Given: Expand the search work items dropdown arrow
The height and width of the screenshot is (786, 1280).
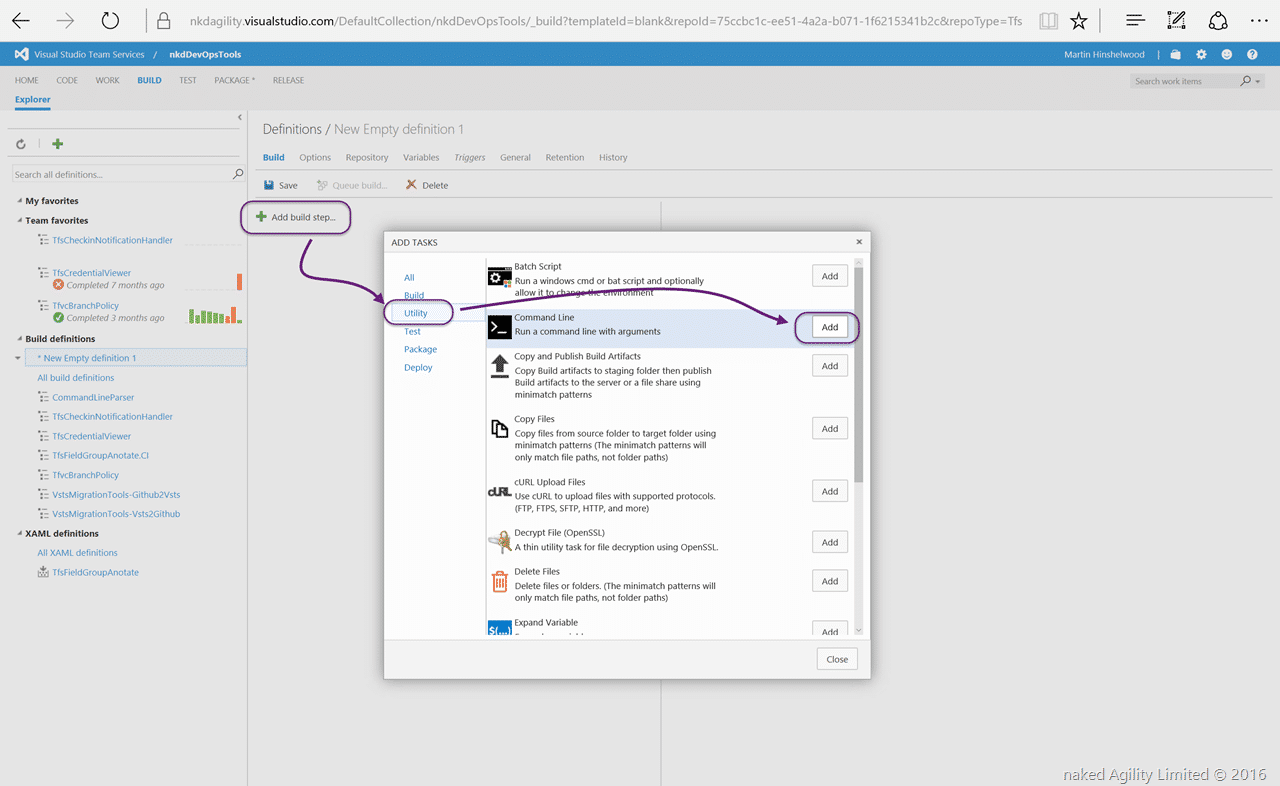Looking at the screenshot, I should [x=1258, y=81].
